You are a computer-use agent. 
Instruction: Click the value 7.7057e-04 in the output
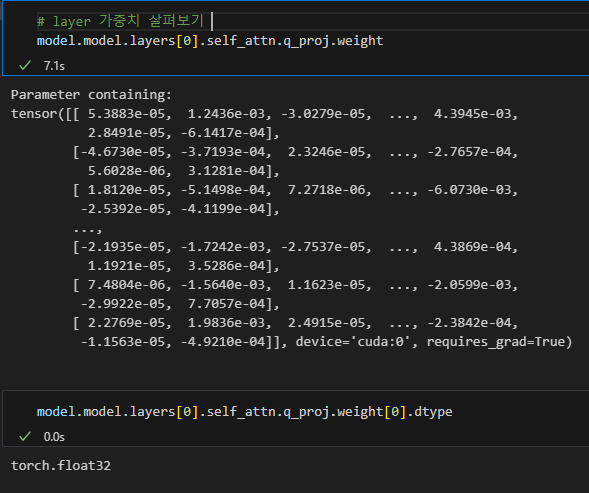227,304
